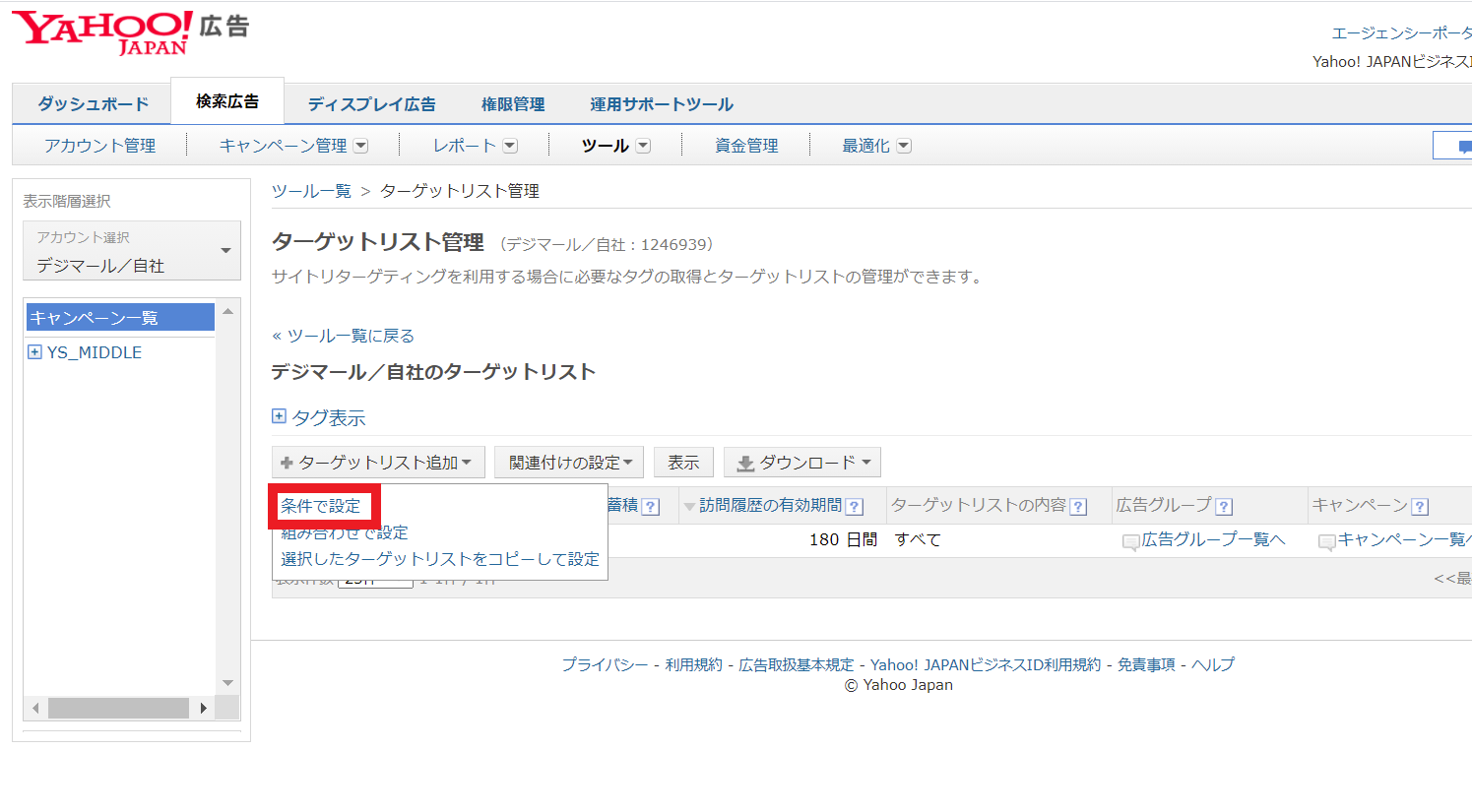Click sidebar horizontal scrollbar left arrow
The height and width of the screenshot is (812, 1472).
pyautogui.click(x=35, y=708)
